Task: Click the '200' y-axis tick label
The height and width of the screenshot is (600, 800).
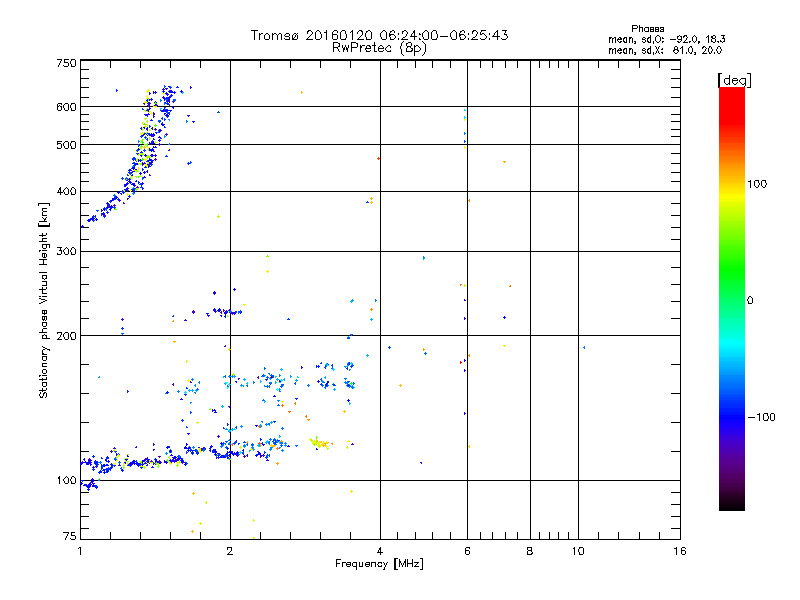Action: coord(66,336)
